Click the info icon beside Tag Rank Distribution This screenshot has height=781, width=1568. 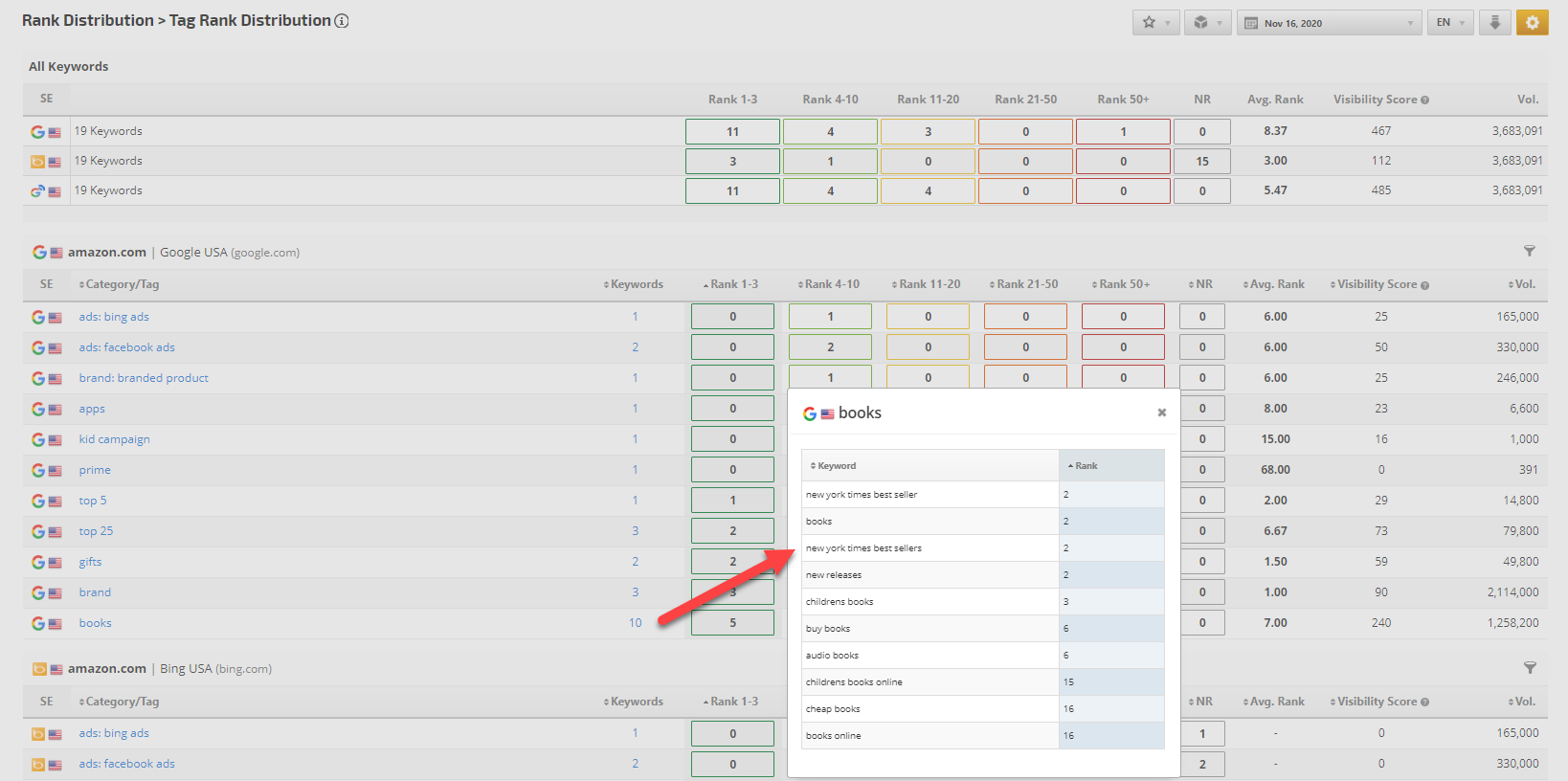[342, 21]
